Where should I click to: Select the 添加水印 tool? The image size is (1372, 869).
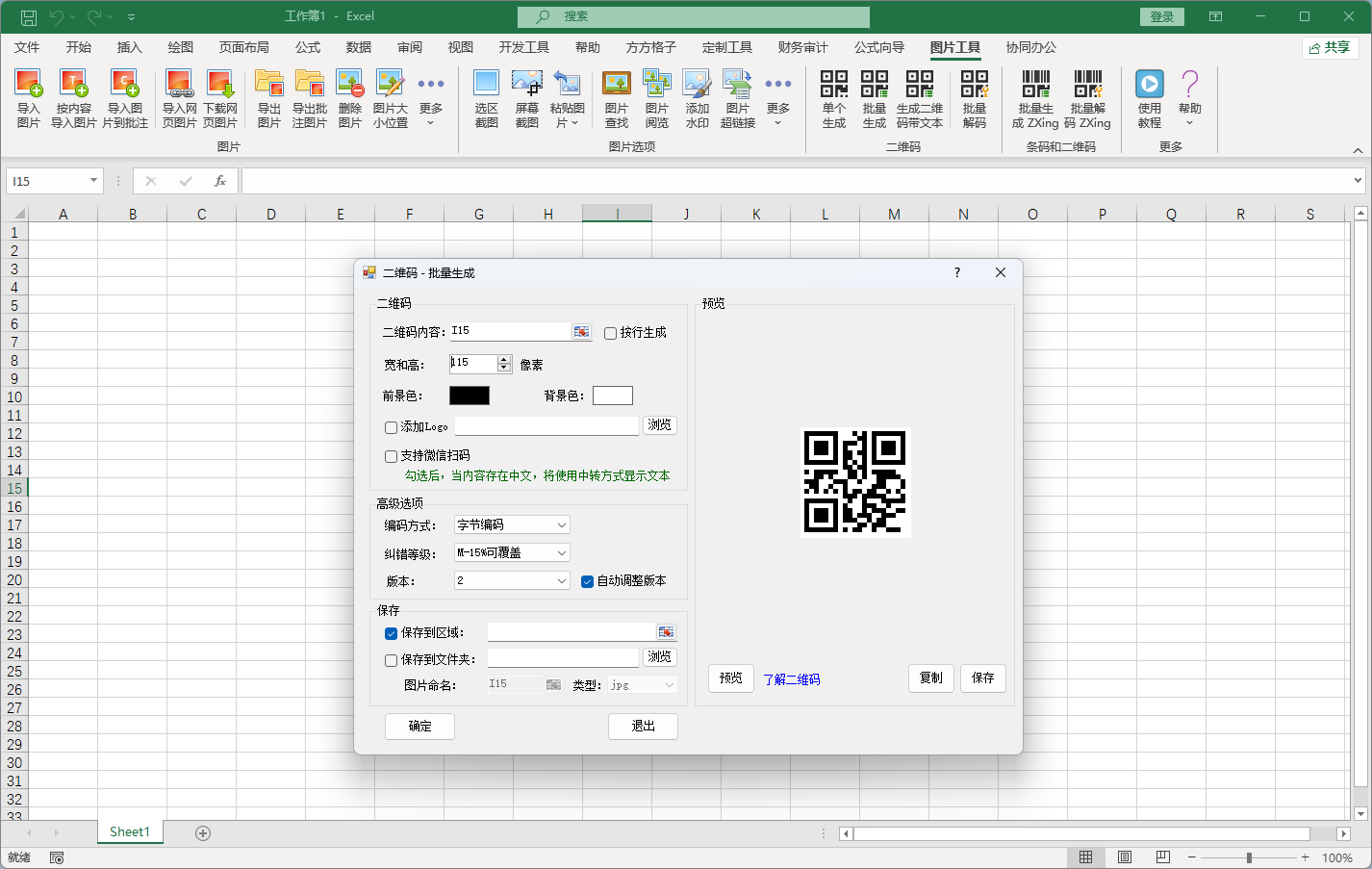[698, 98]
